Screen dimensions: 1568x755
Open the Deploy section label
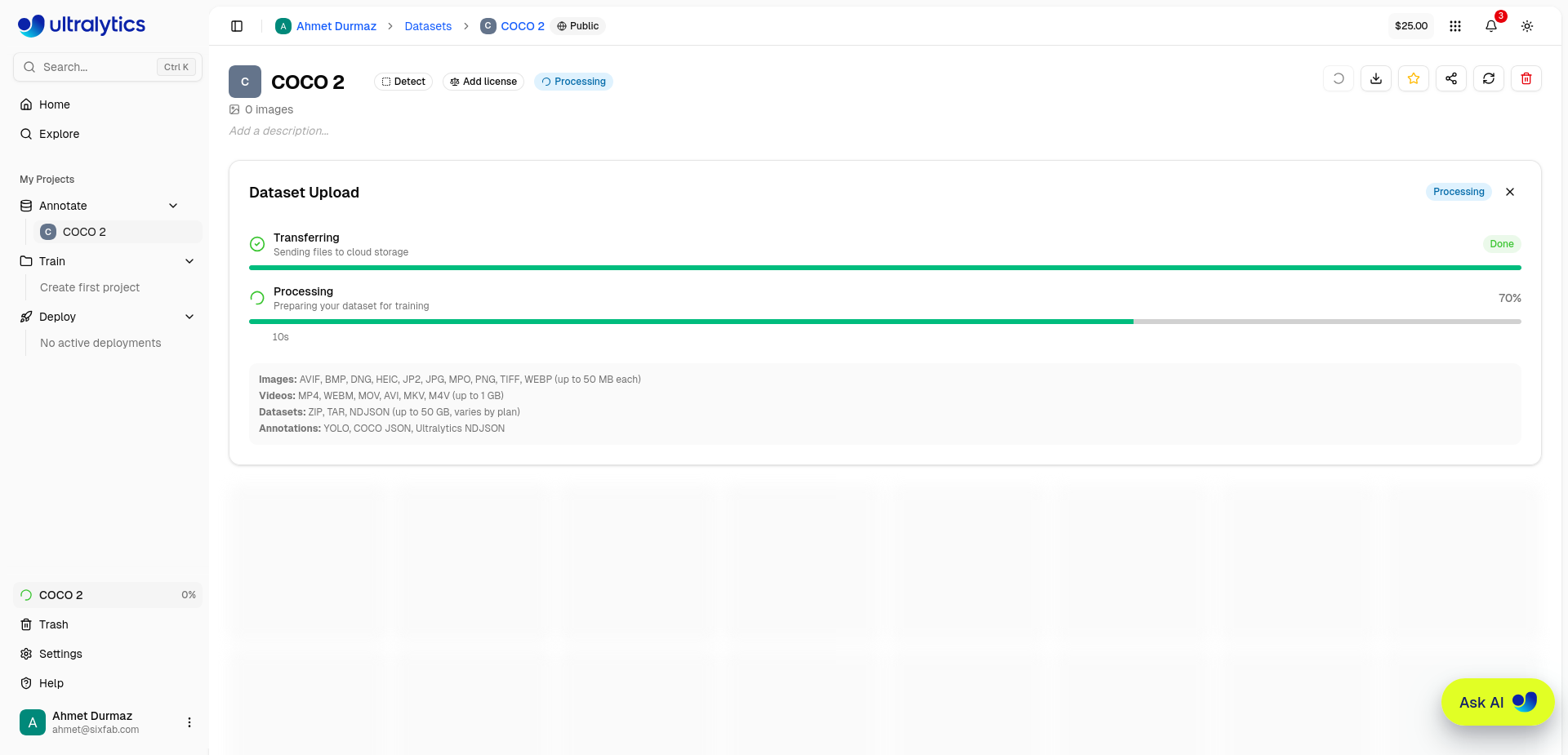(x=57, y=317)
